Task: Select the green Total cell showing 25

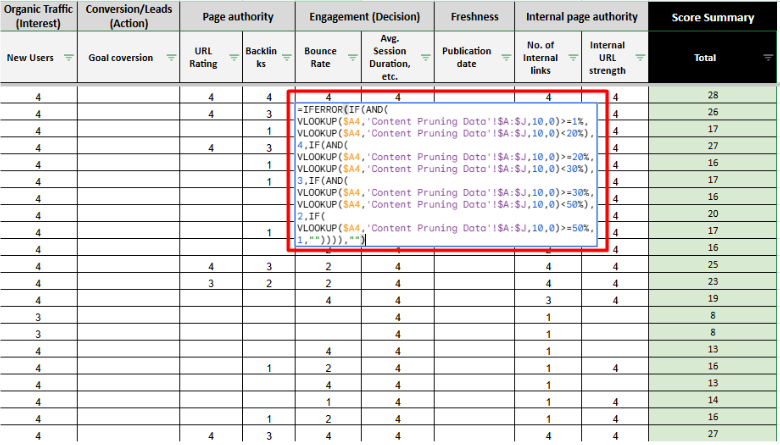Action: [712, 266]
